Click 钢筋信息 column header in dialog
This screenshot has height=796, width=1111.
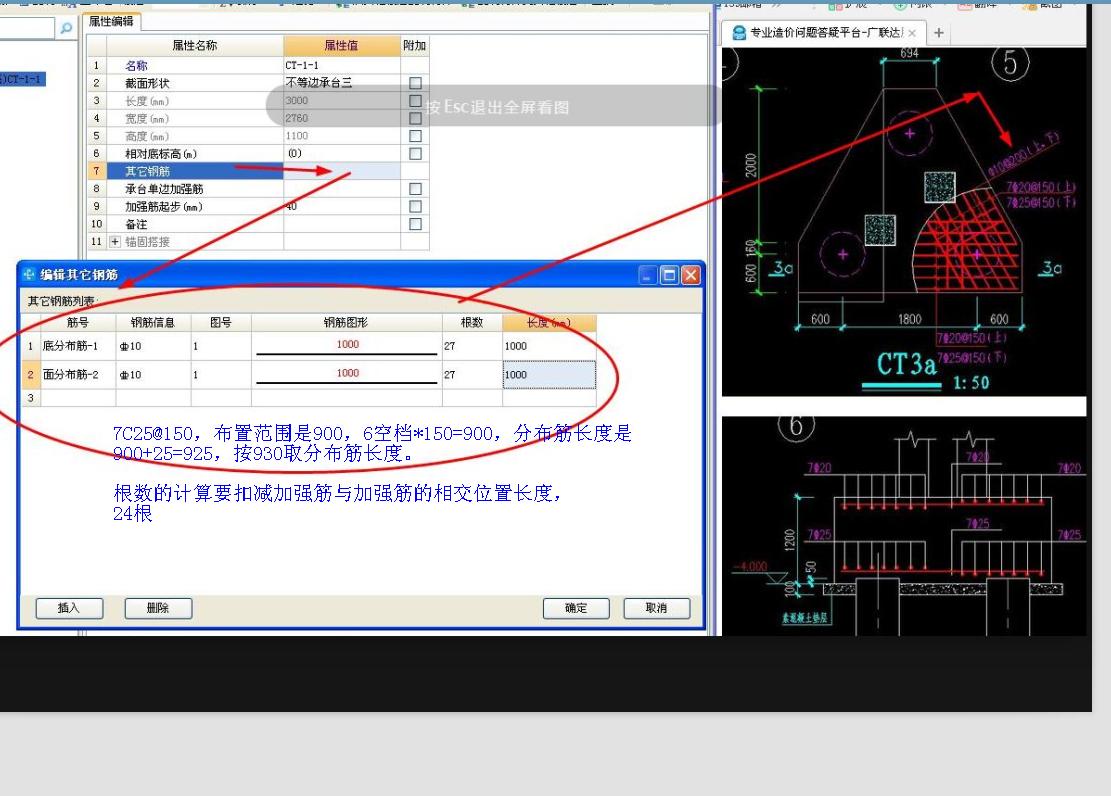(x=153, y=323)
